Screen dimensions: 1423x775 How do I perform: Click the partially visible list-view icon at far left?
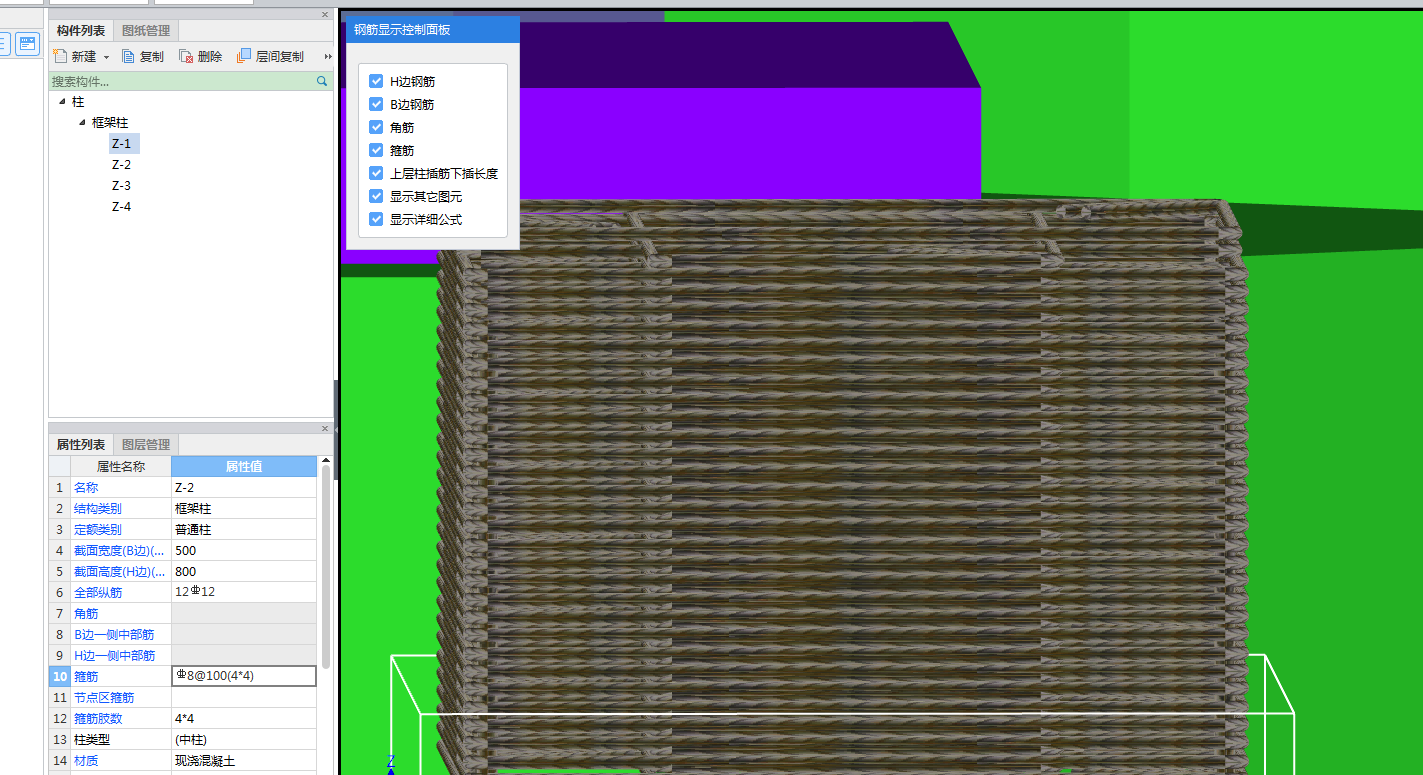click(x=4, y=44)
